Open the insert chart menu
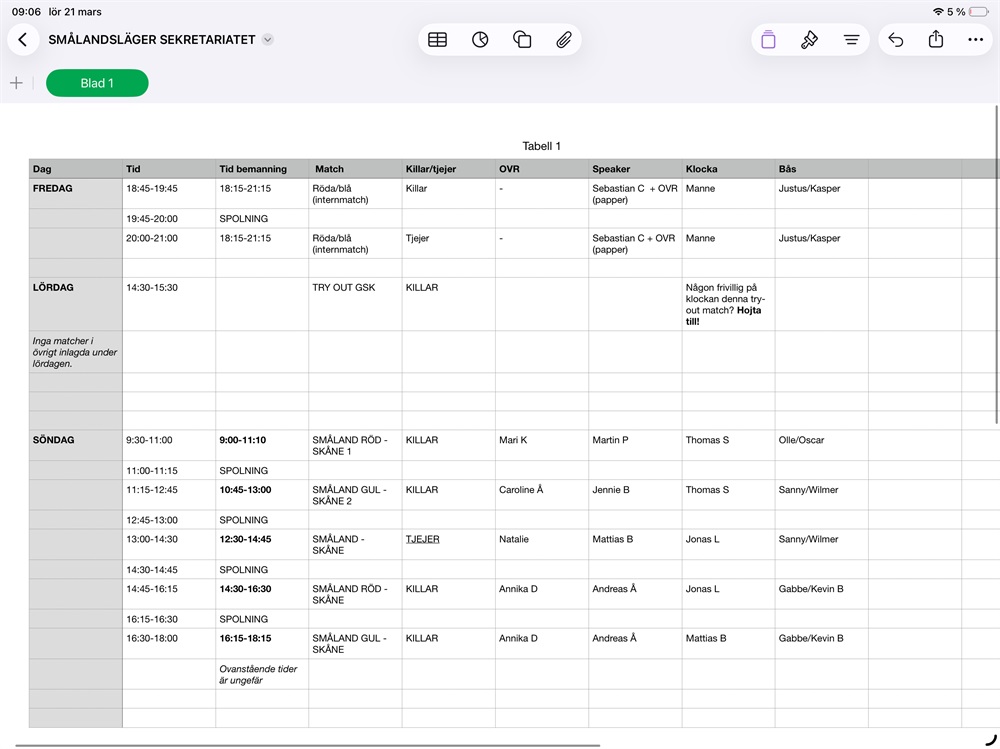 point(480,40)
